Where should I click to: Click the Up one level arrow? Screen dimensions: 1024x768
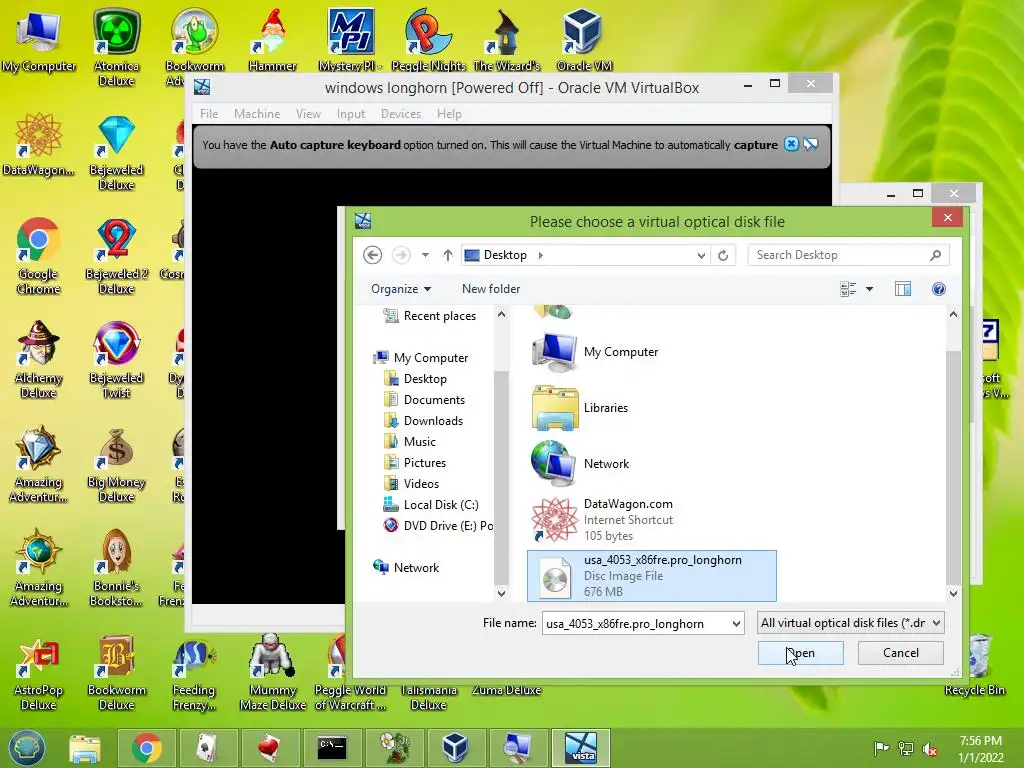click(x=447, y=255)
